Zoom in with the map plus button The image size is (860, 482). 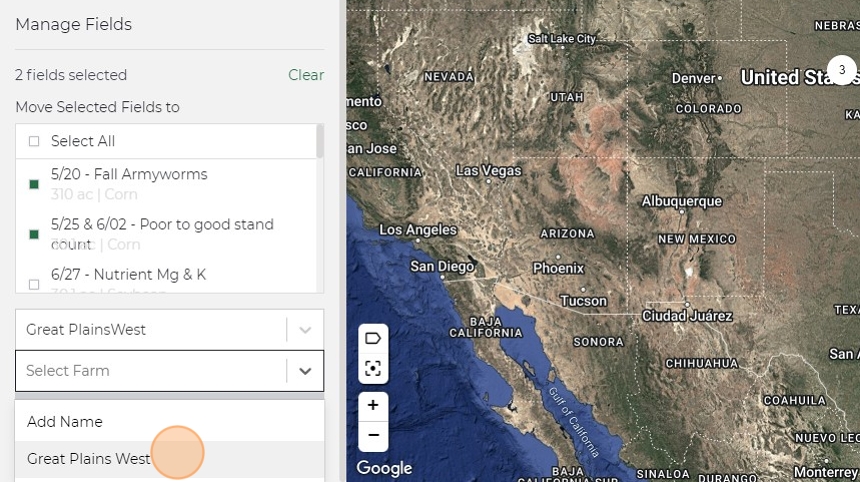[373, 406]
